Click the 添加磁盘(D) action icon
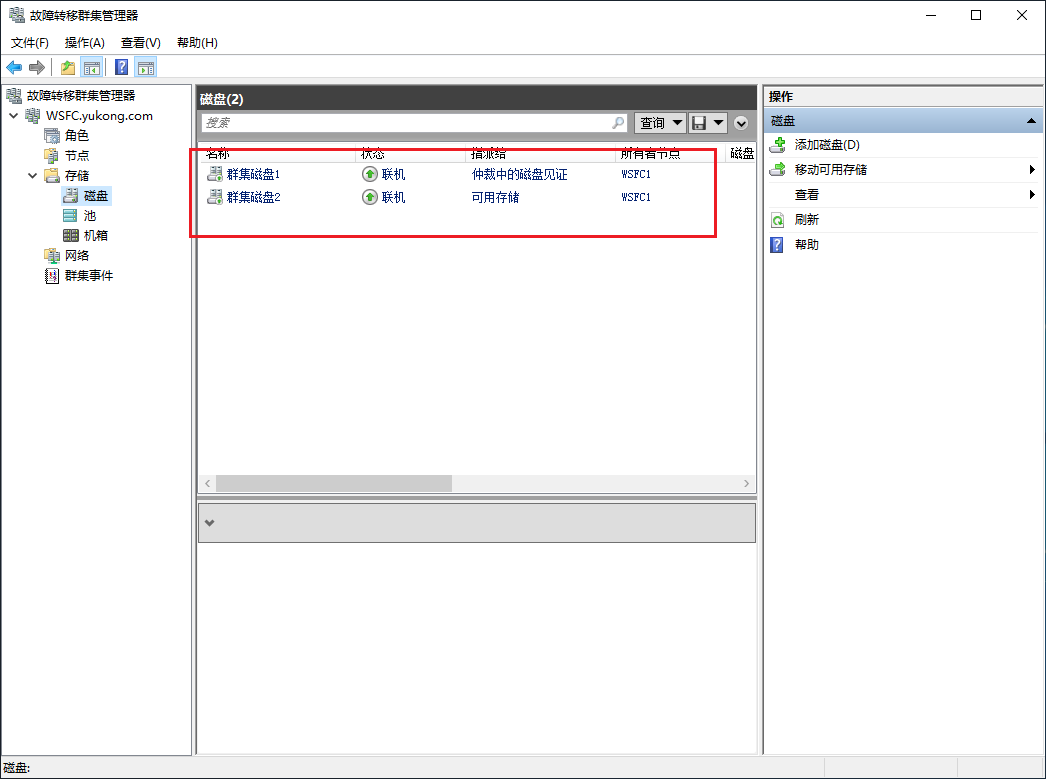The width and height of the screenshot is (1046, 779). (777, 145)
